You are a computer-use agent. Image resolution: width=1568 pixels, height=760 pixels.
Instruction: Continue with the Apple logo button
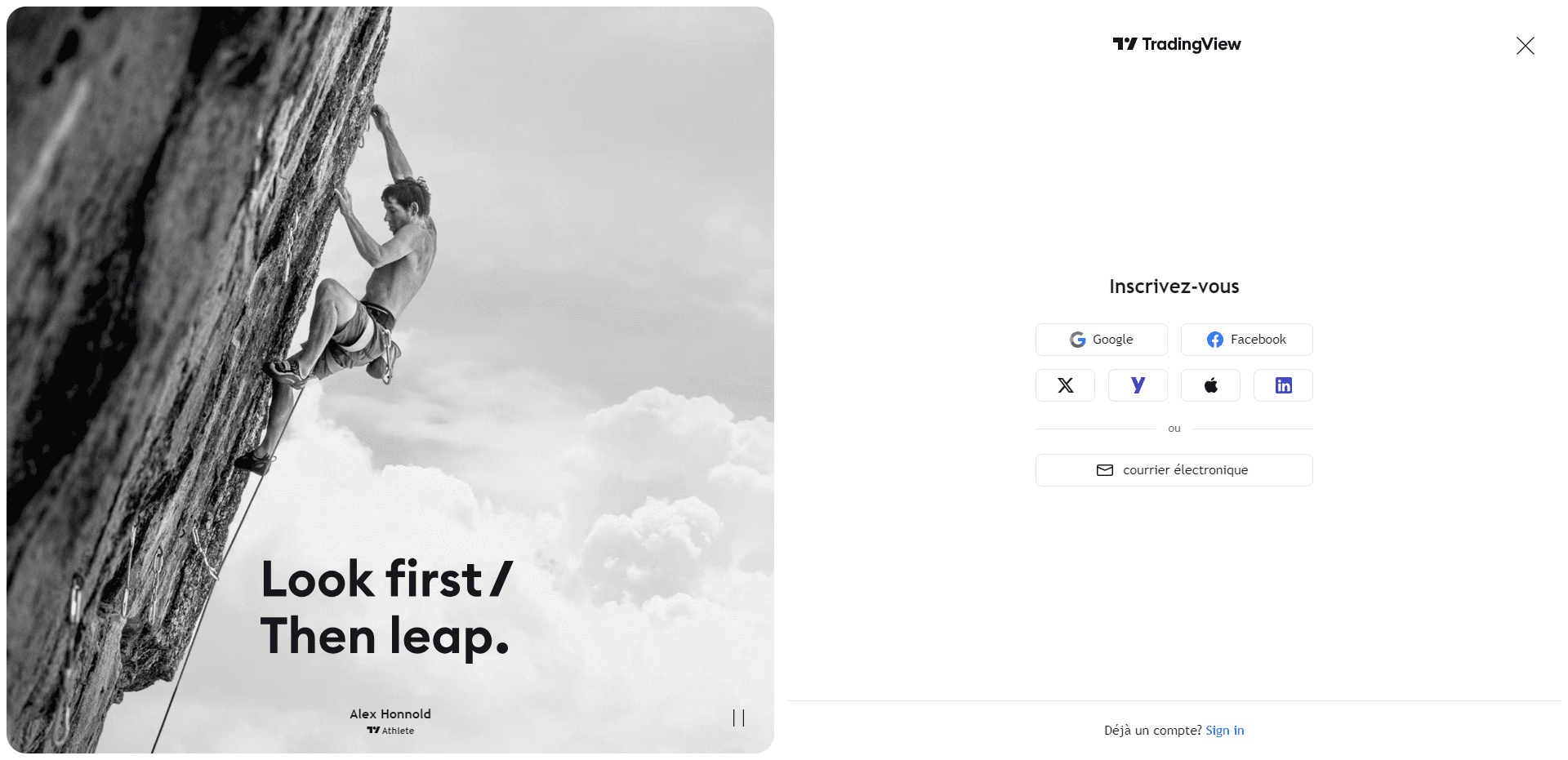tap(1210, 385)
